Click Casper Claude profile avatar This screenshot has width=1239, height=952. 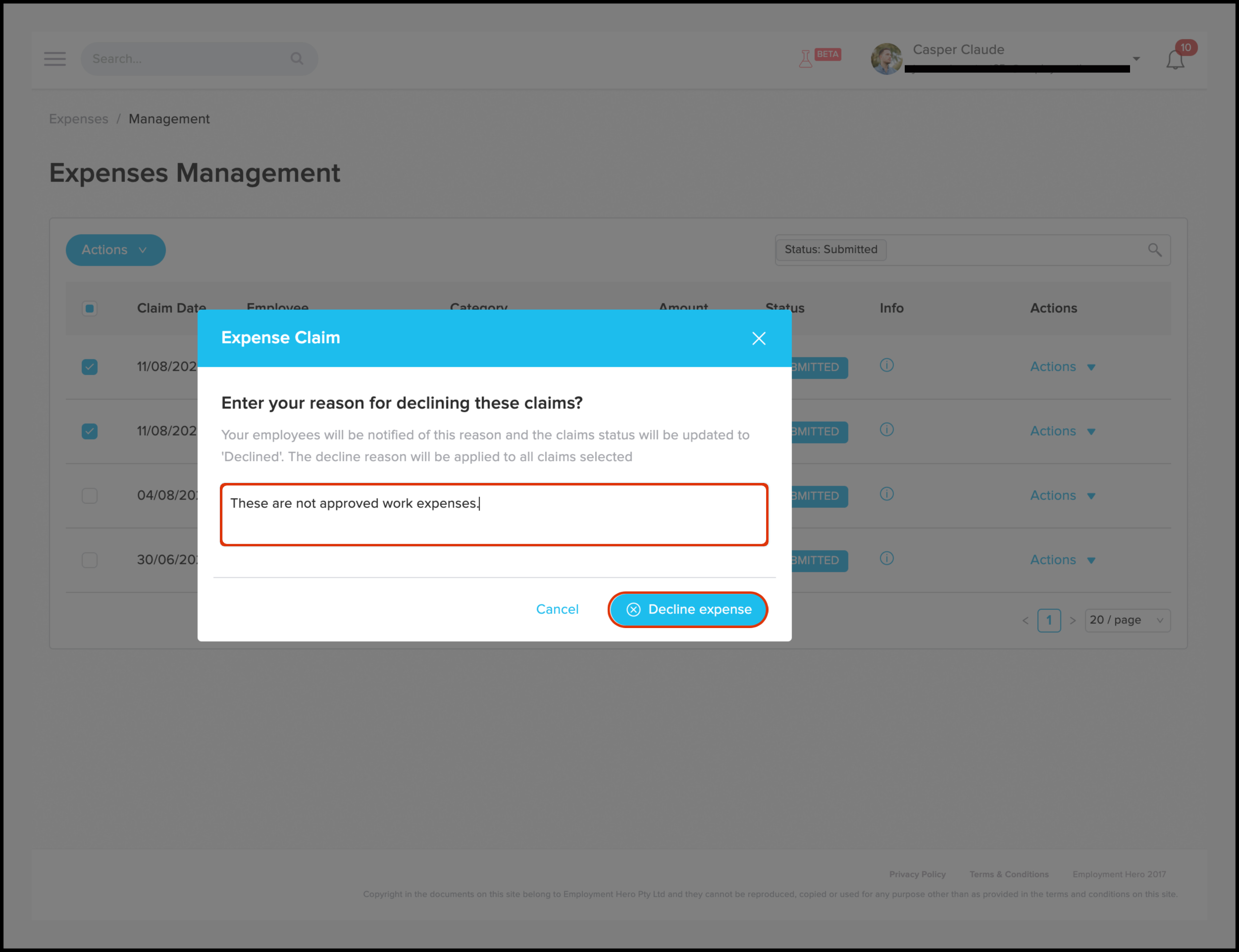point(886,59)
